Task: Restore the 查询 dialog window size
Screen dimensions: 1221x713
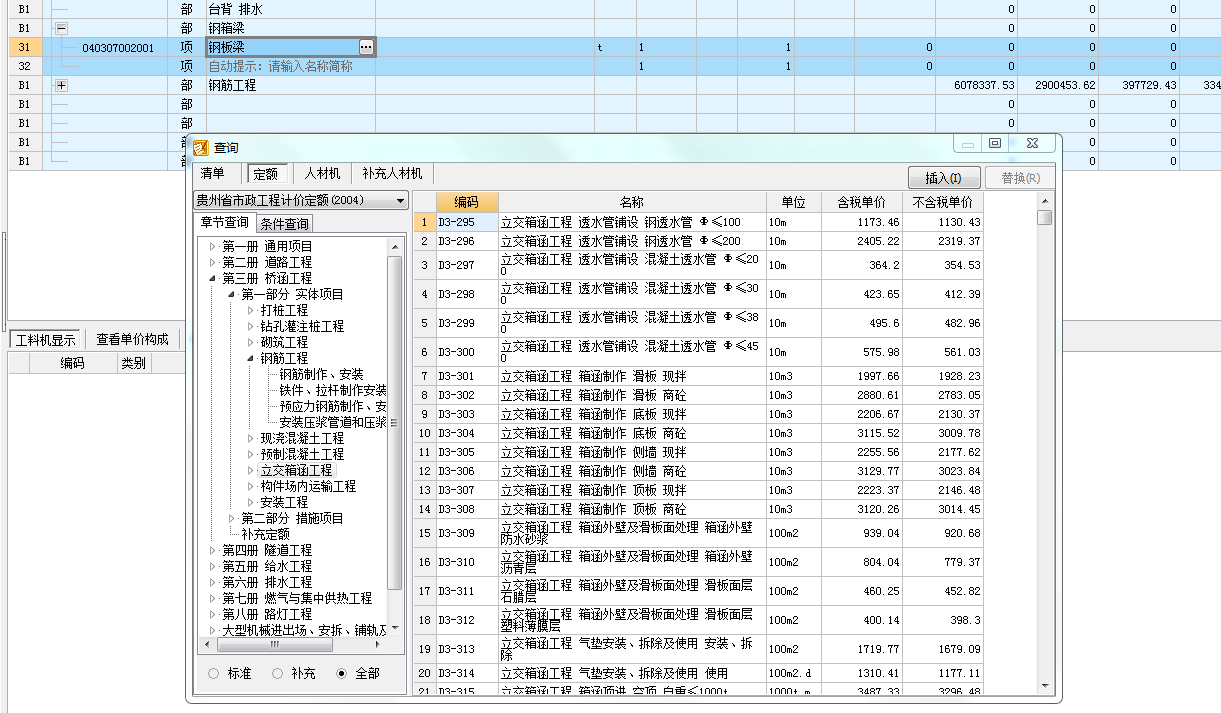Action: point(994,144)
